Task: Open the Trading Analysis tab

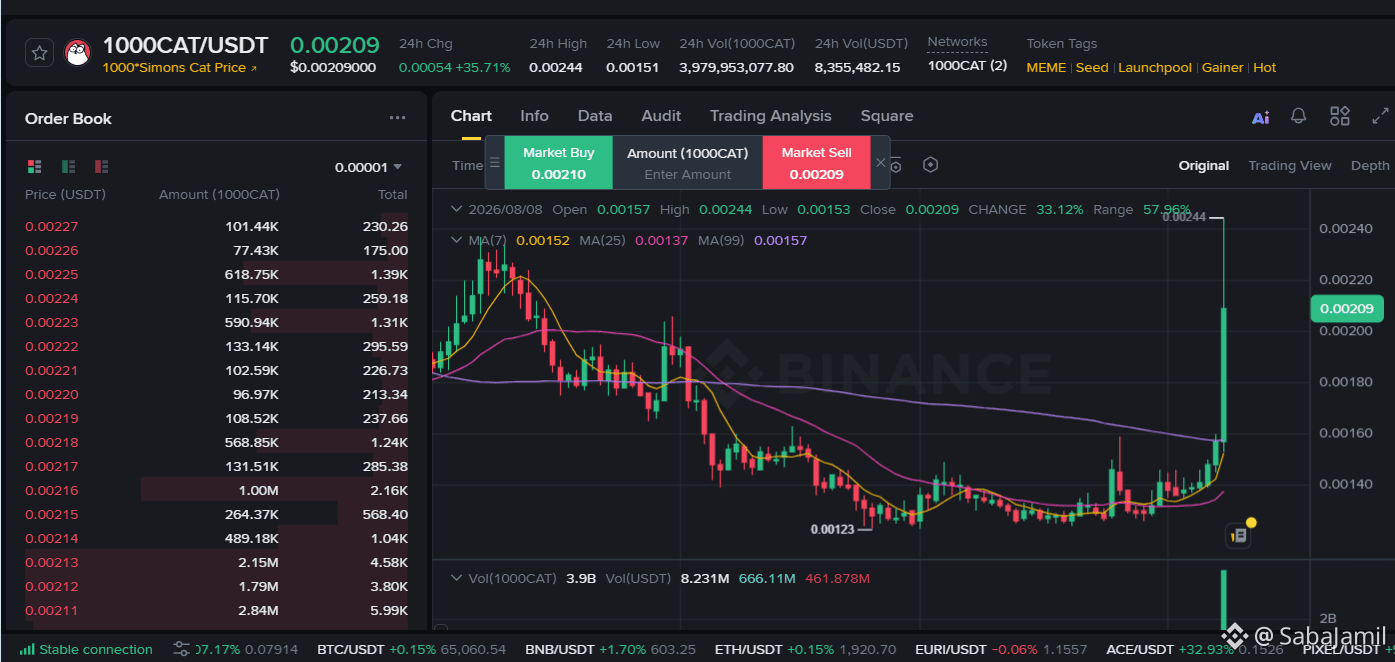Action: click(770, 116)
